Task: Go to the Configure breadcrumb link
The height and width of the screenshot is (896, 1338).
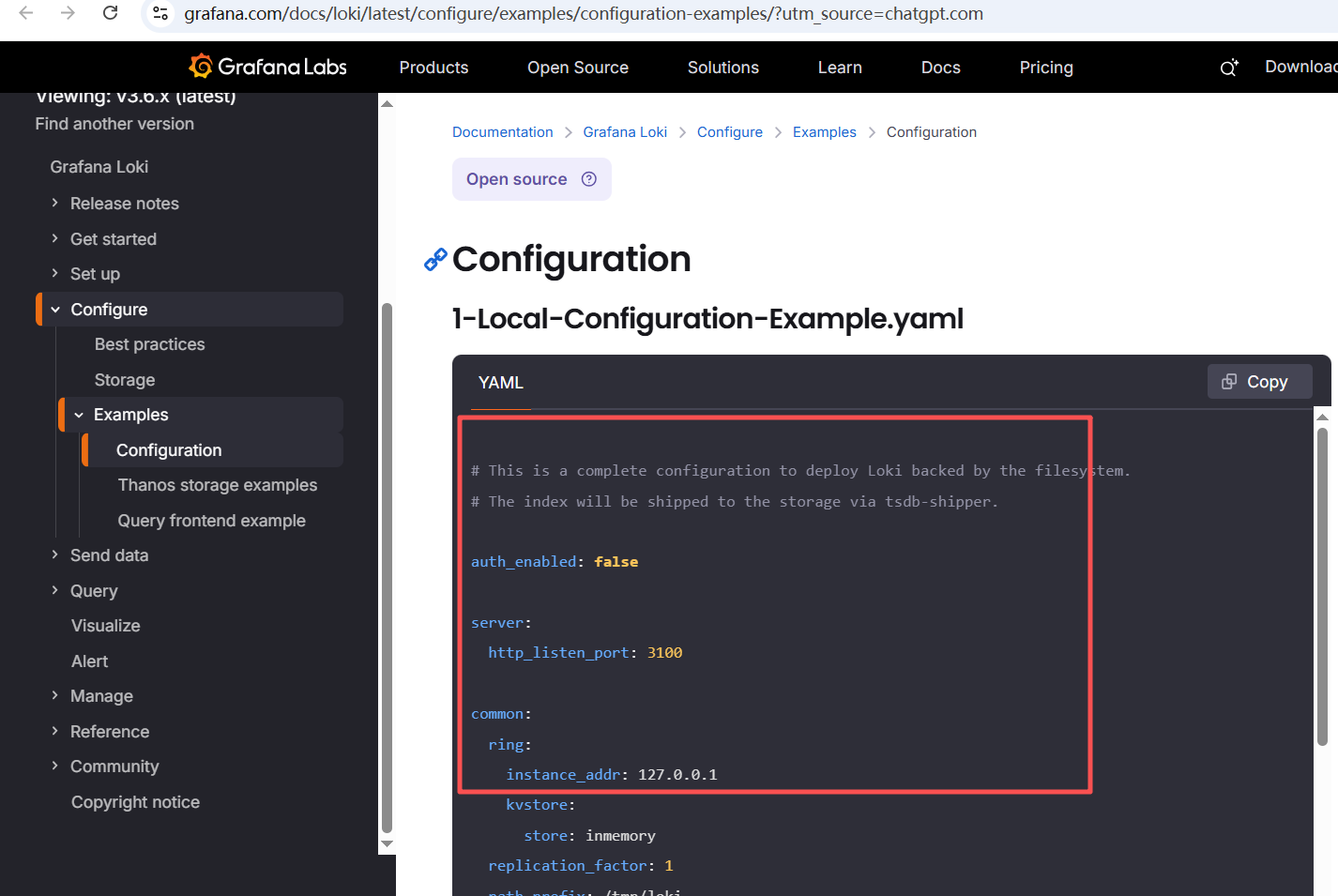Action: coord(730,132)
